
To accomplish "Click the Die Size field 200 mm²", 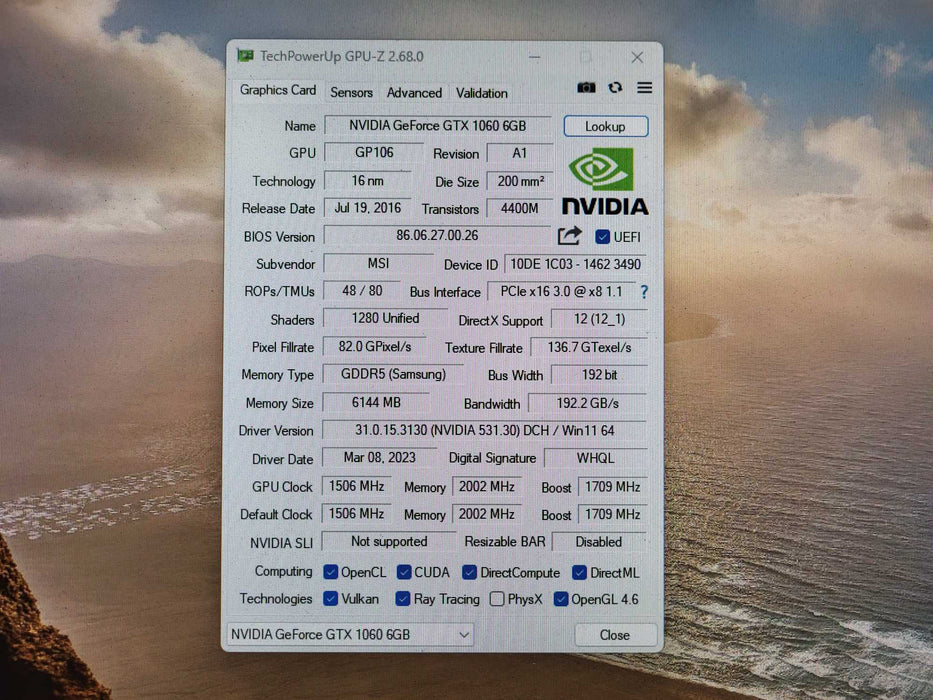I will (520, 181).
